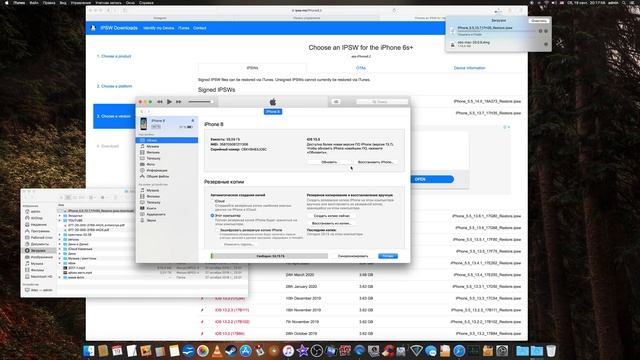
Task: Open VLC from the Dock
Action: click(217, 351)
